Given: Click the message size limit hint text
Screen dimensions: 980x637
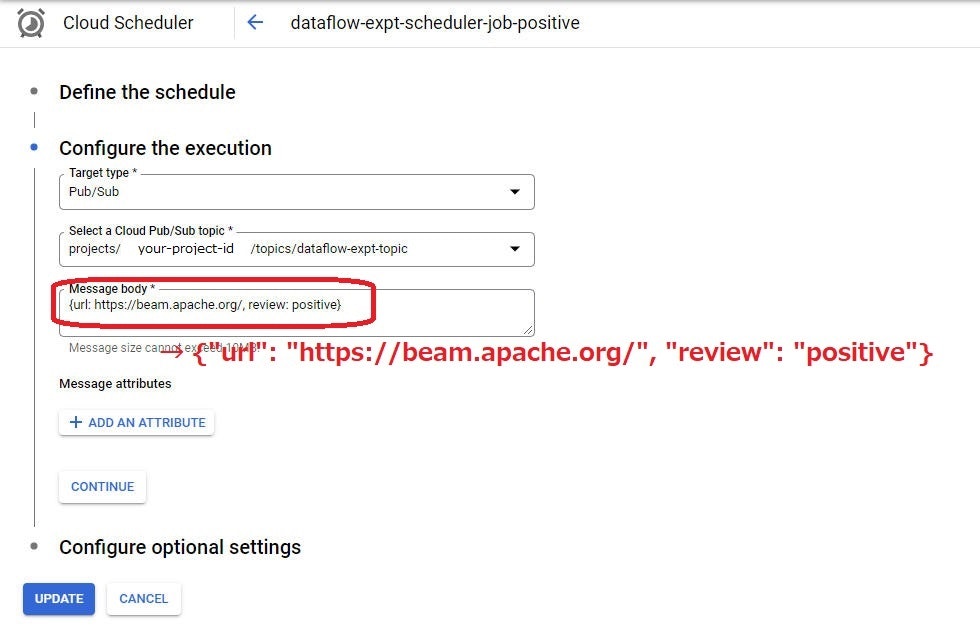Looking at the screenshot, I should pyautogui.click(x=164, y=348).
